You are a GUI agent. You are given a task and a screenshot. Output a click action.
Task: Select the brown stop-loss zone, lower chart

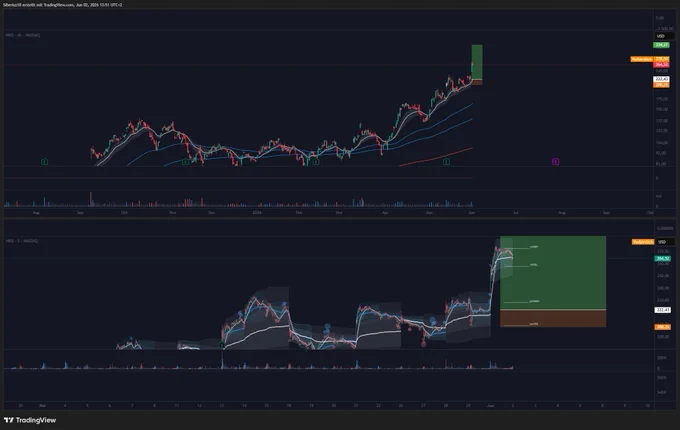[x=553, y=319]
